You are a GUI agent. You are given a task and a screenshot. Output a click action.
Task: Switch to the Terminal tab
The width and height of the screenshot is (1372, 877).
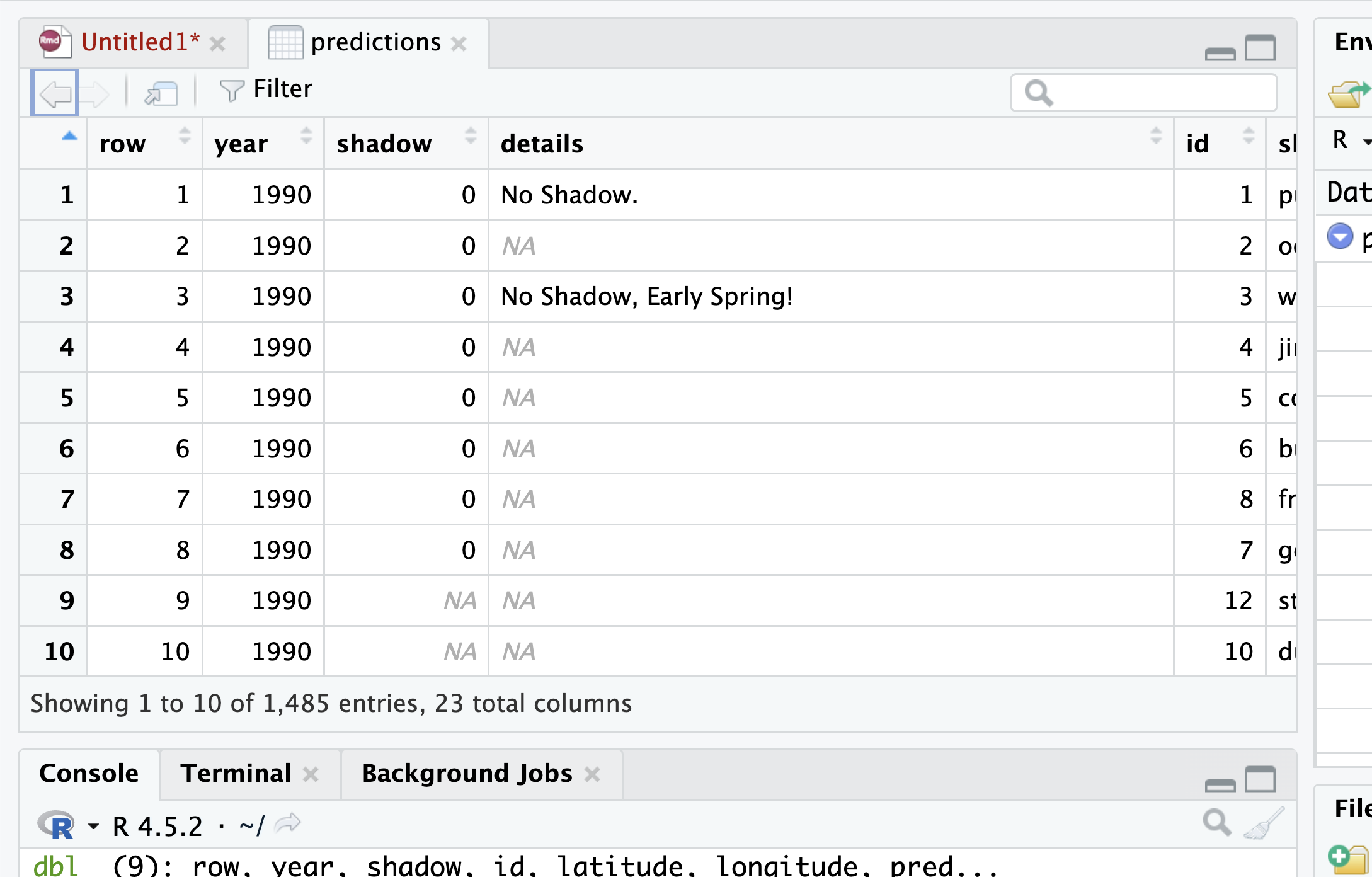(x=236, y=773)
